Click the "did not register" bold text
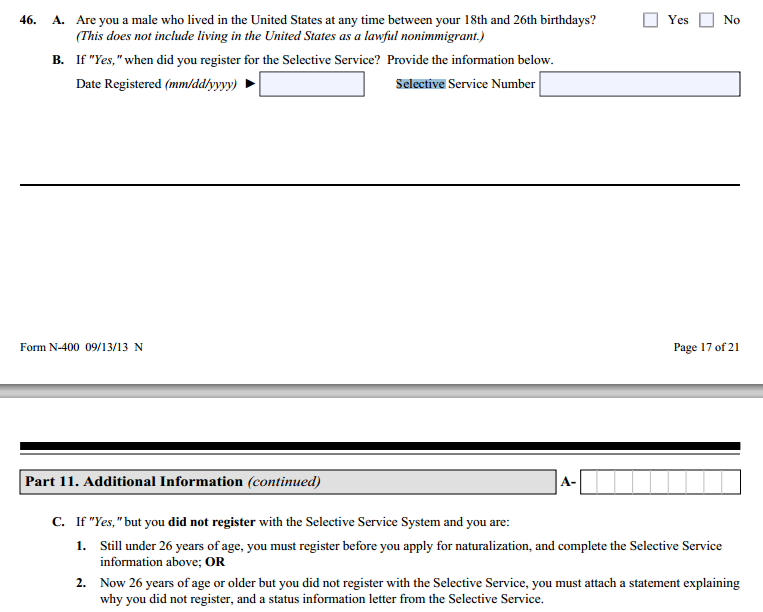 pyautogui.click(x=212, y=522)
